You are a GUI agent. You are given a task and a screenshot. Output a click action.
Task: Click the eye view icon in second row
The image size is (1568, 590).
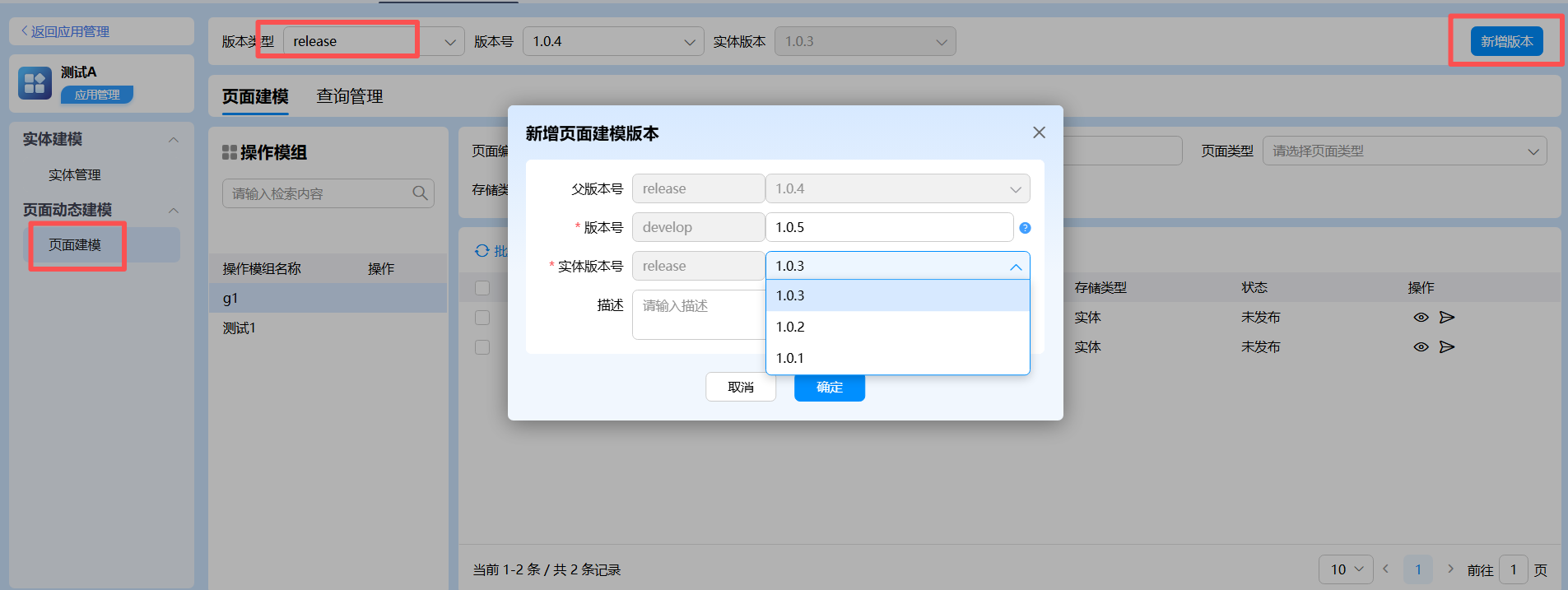[x=1421, y=347]
